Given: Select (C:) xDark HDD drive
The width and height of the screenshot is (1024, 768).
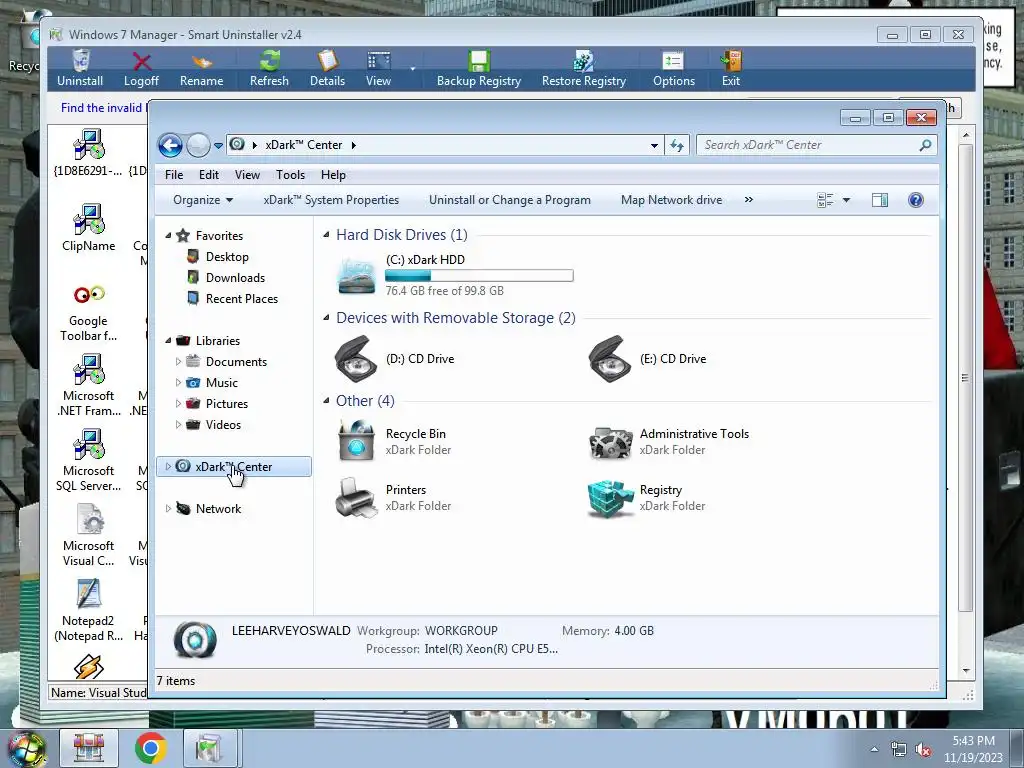Looking at the screenshot, I should 455,275.
